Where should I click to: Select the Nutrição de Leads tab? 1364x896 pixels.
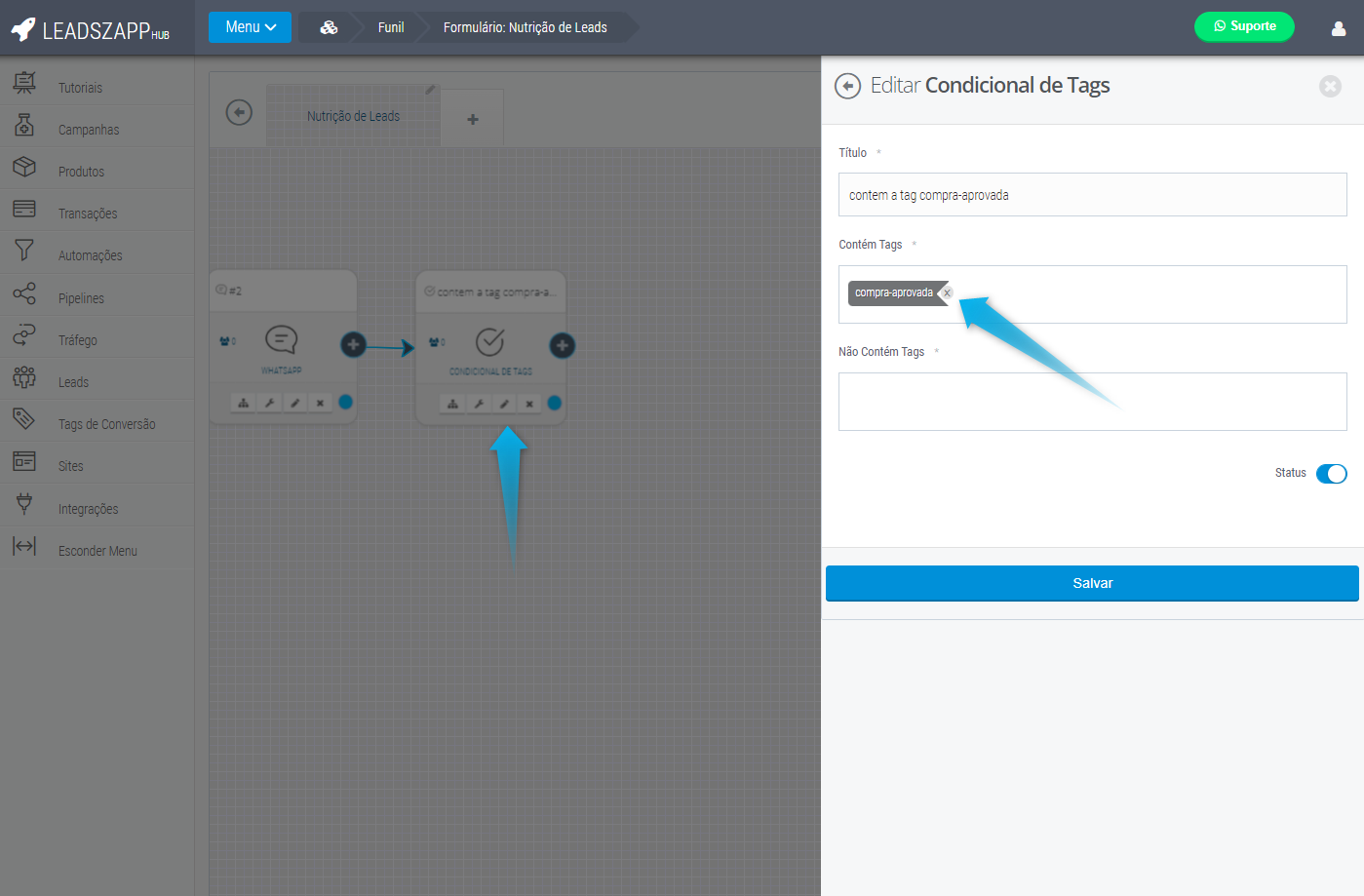pyautogui.click(x=353, y=116)
